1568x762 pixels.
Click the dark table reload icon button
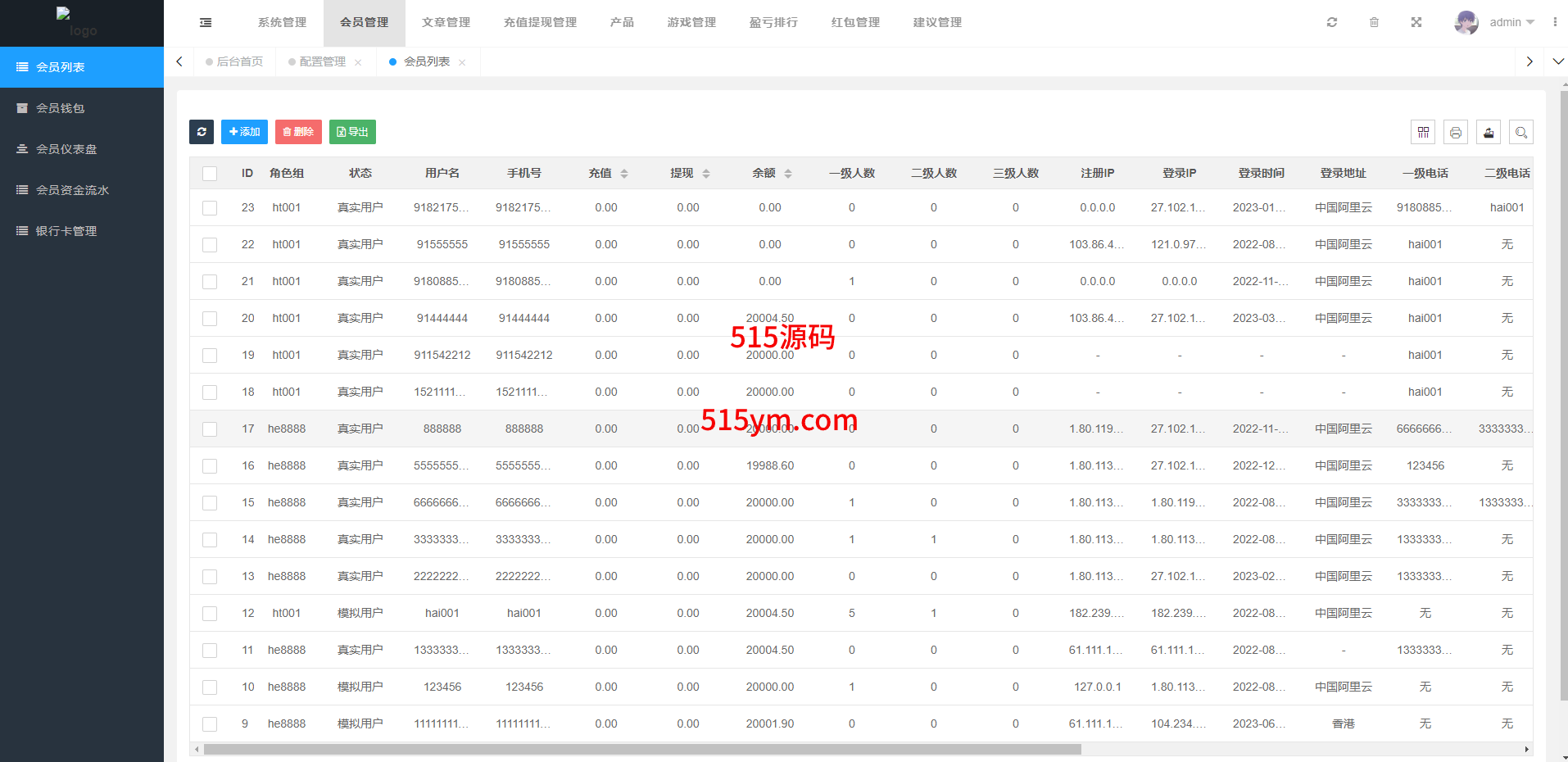click(202, 132)
